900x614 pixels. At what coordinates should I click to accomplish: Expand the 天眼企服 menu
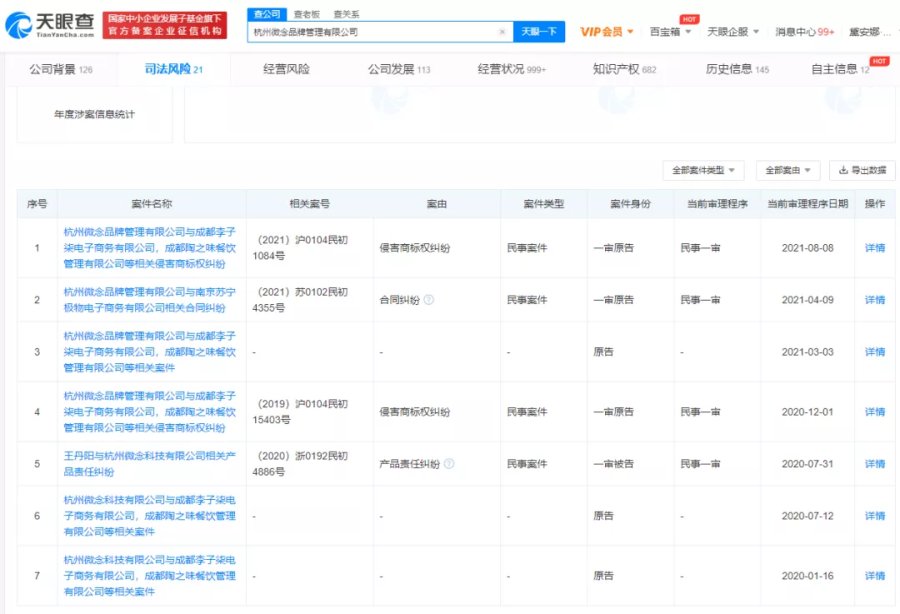(732, 32)
